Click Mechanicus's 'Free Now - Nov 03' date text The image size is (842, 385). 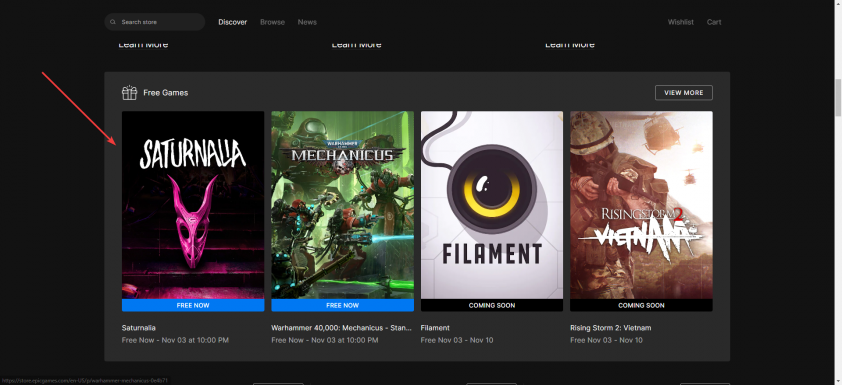[324, 340]
